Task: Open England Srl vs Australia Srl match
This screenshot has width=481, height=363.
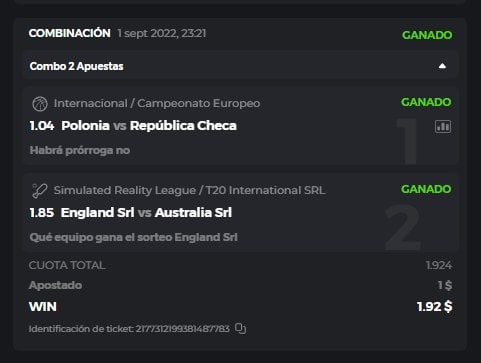Action: (x=146, y=213)
